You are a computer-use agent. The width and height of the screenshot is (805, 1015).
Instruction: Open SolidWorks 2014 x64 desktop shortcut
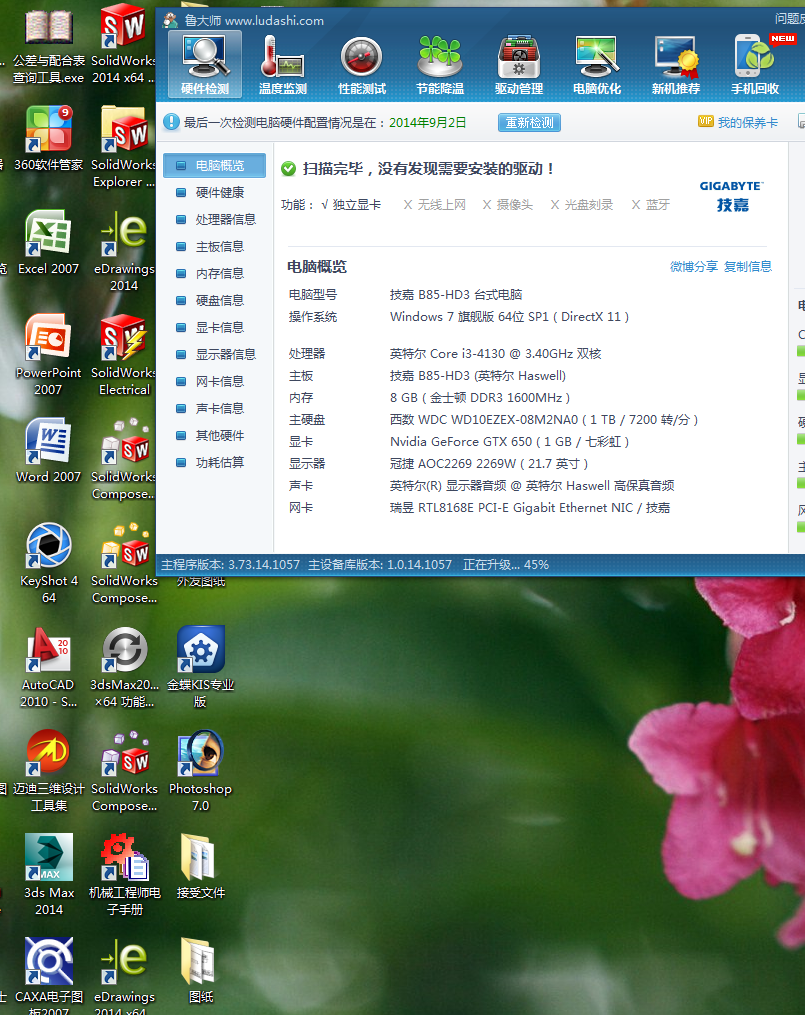[x=124, y=44]
